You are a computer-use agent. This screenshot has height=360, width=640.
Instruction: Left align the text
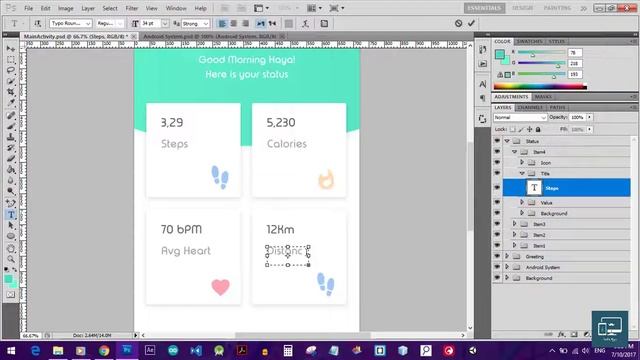pos(222,24)
